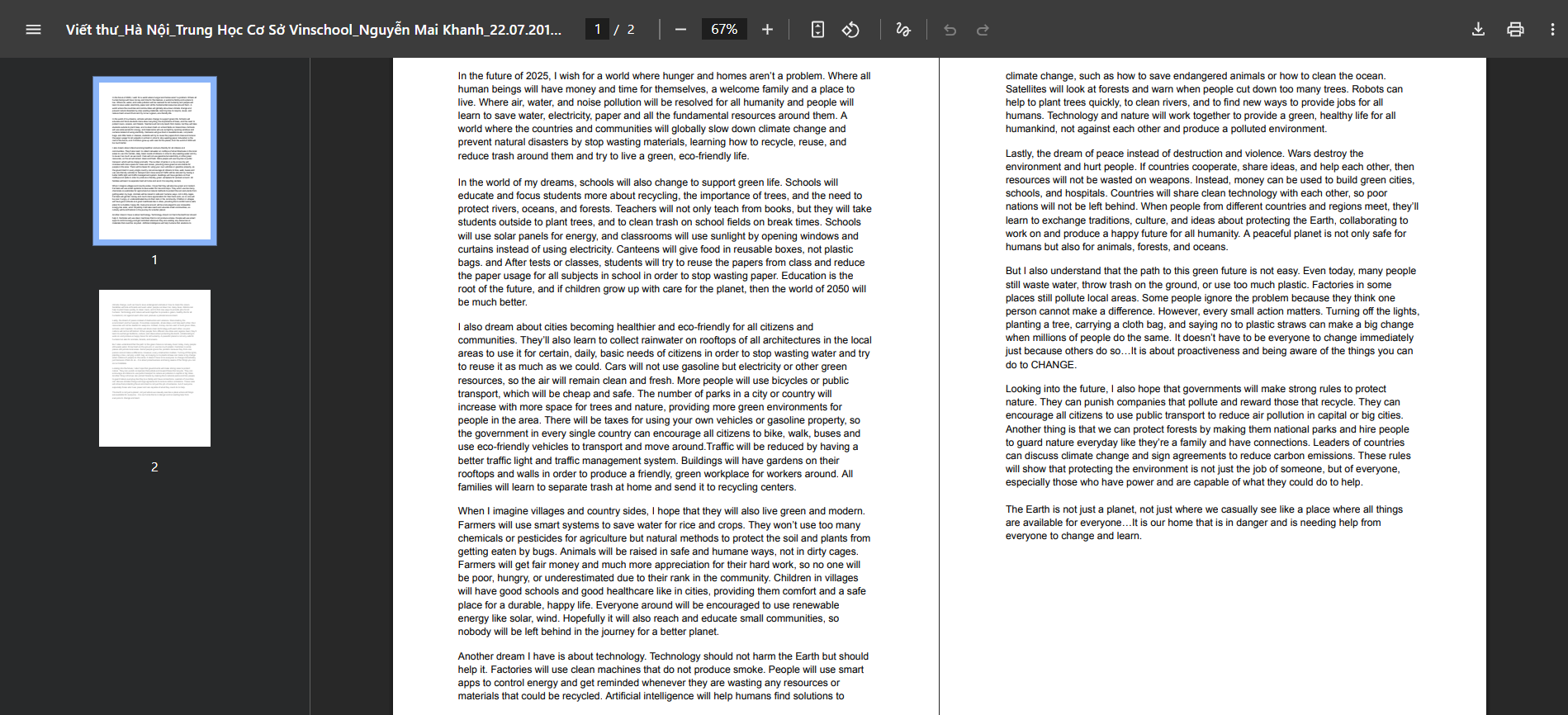Viewport: 1568px width, 715px height.
Task: Click the 67% zoom level field
Action: click(724, 30)
